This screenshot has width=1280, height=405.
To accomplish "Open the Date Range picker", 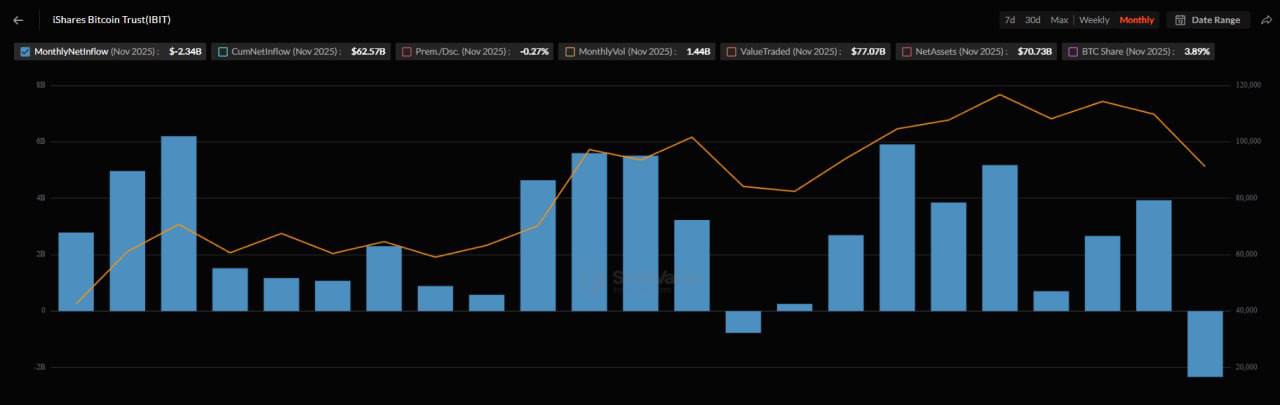I will pos(1214,20).
